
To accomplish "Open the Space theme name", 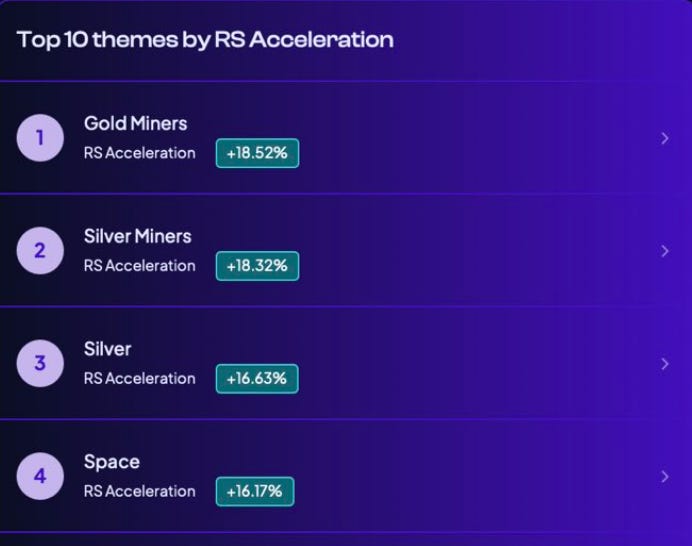I will [112, 462].
